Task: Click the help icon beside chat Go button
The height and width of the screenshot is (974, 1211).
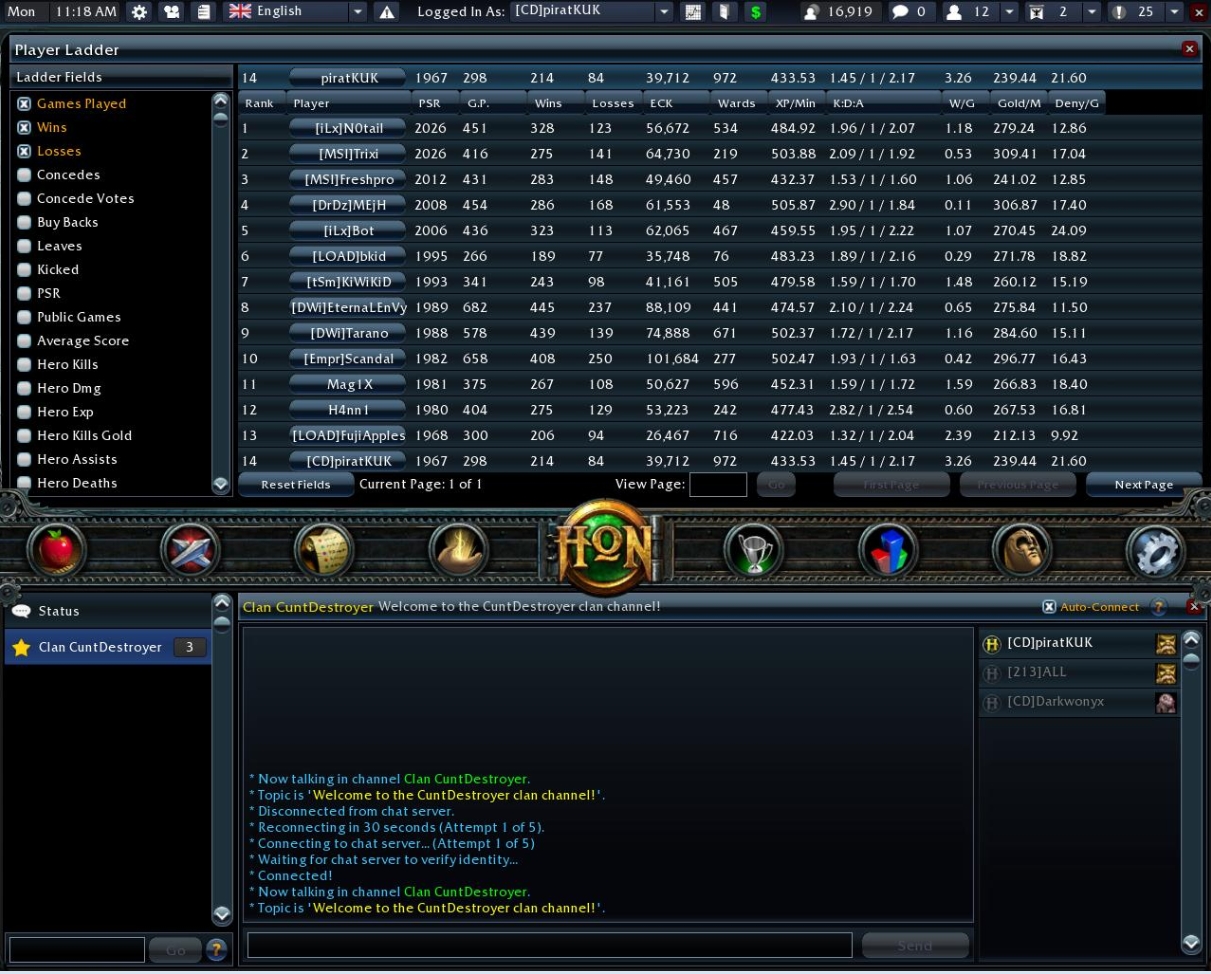Action: (217, 949)
